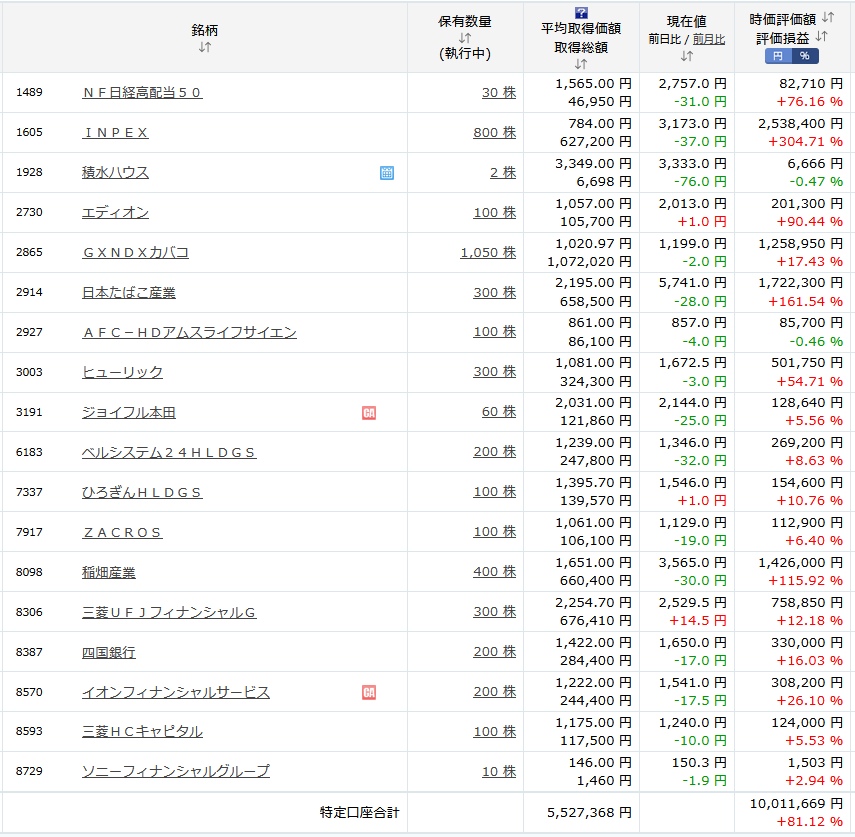
Task: Select stock code 8729
Action: click(29, 771)
